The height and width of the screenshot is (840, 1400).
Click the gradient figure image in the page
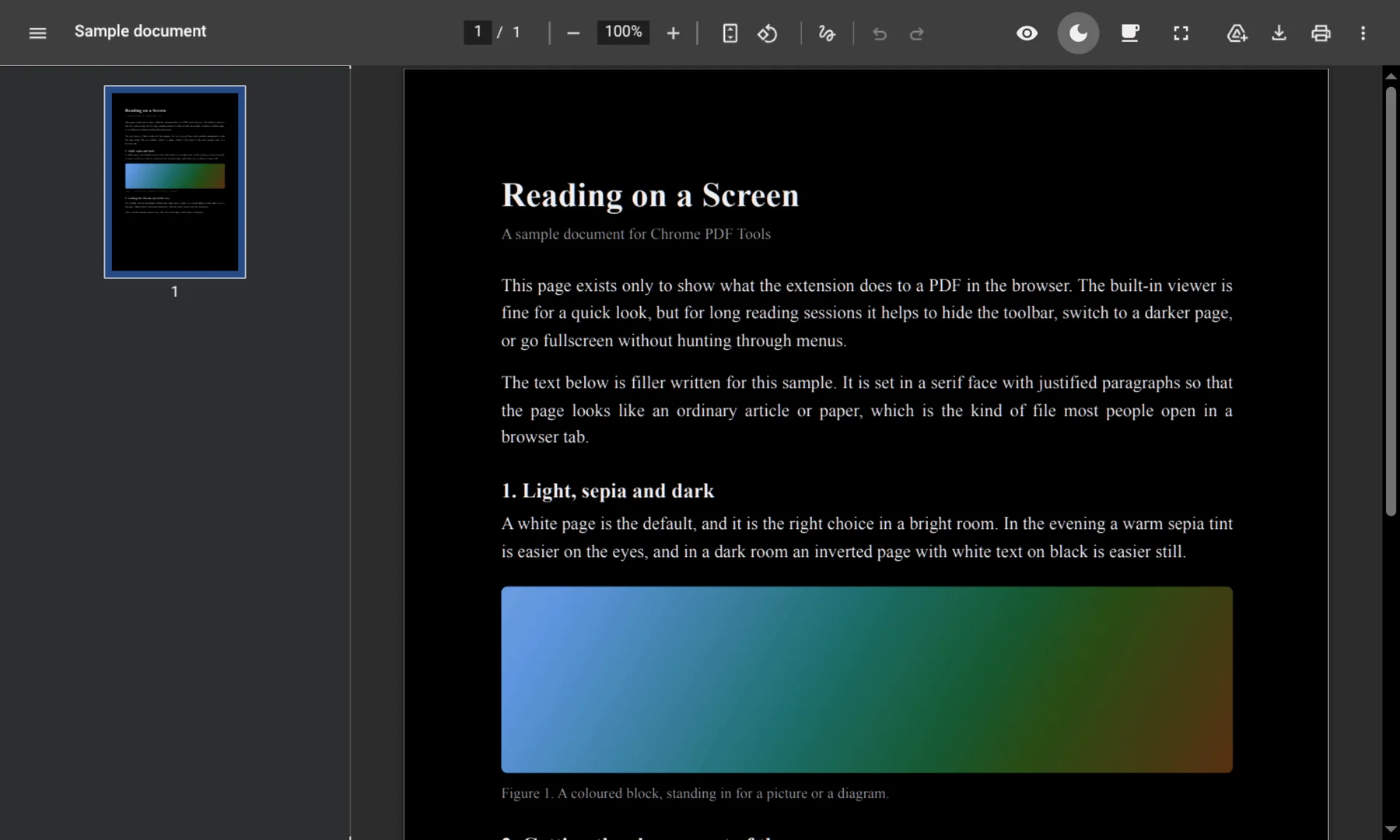pyautogui.click(x=866, y=680)
